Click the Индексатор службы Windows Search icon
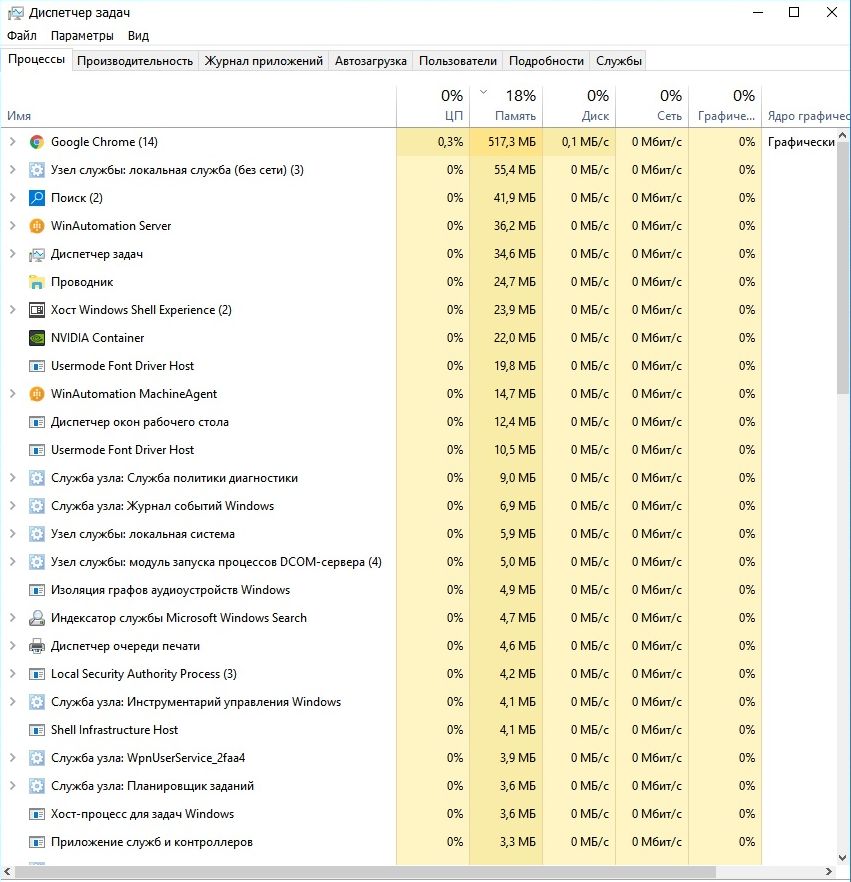The image size is (851, 882). click(37, 618)
